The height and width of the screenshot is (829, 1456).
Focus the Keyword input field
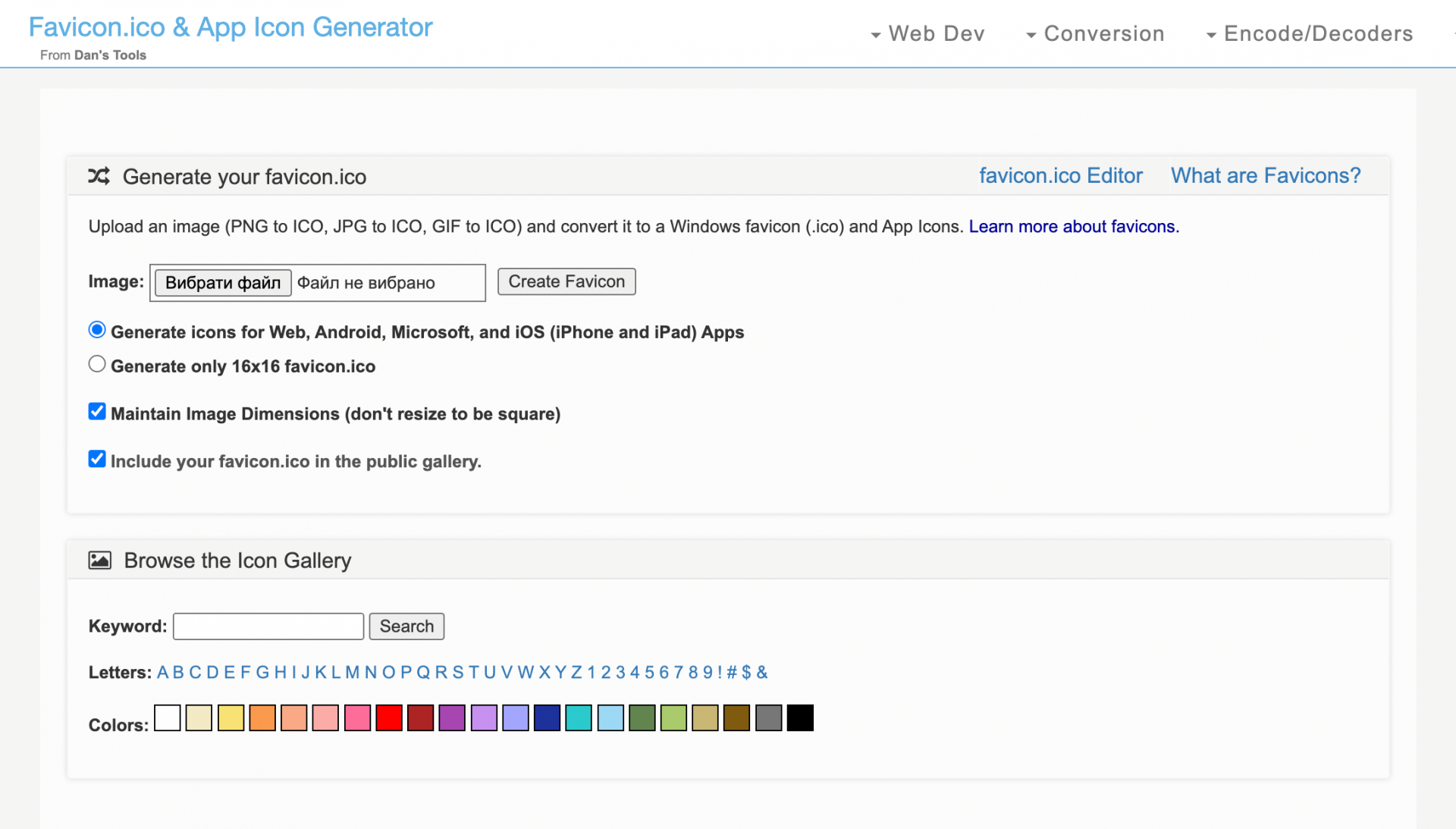pos(268,626)
